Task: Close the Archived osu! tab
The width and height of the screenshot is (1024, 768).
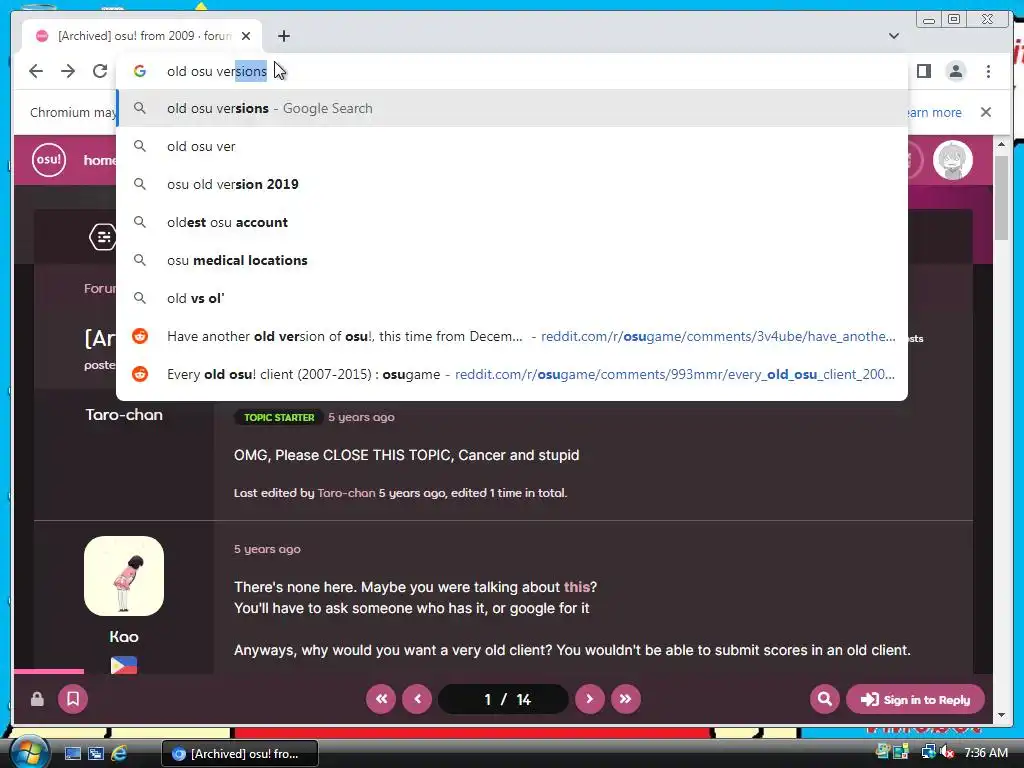Action: [x=246, y=36]
